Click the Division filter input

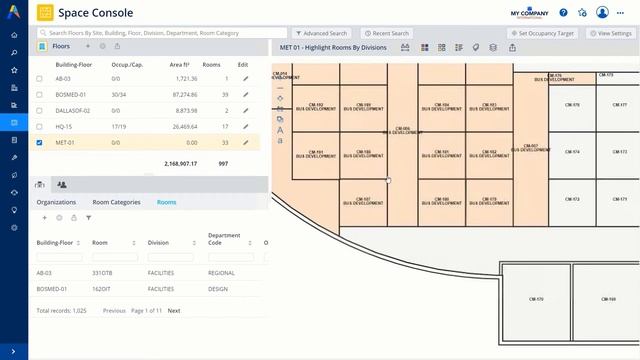[171, 257]
